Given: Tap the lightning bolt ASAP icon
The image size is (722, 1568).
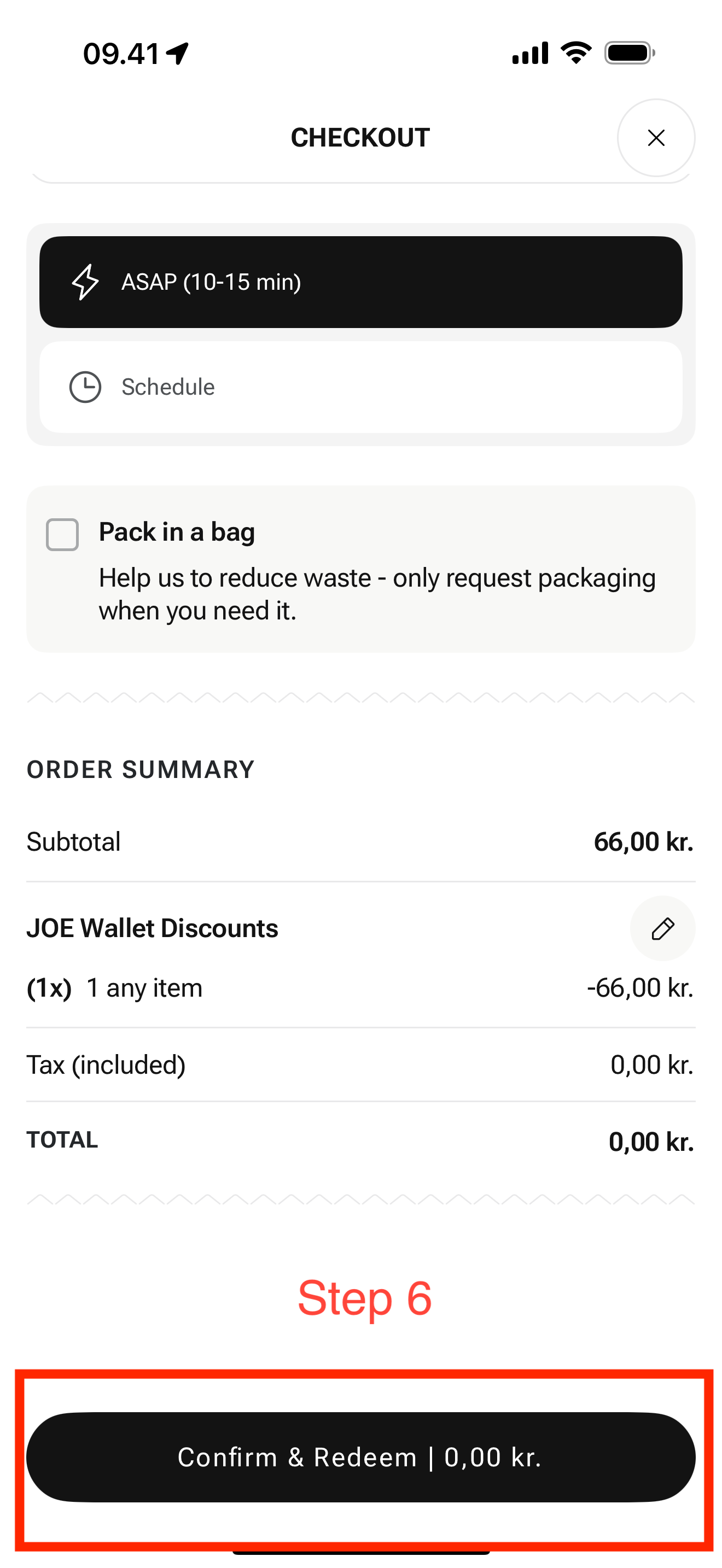Looking at the screenshot, I should click(x=85, y=282).
